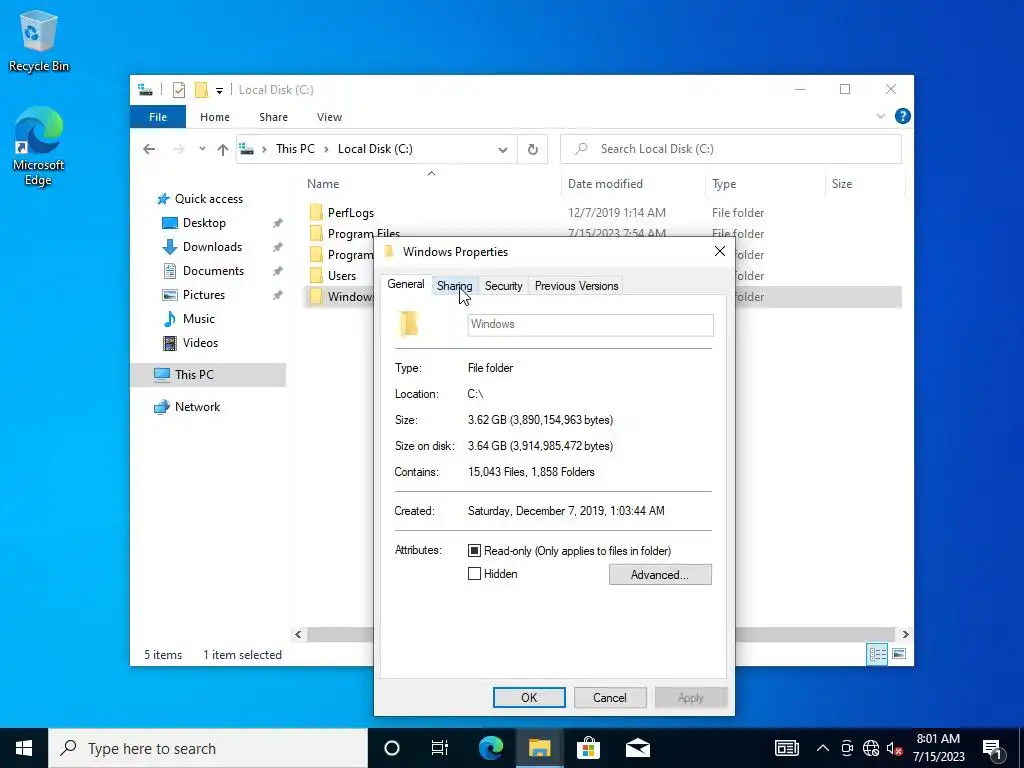Image resolution: width=1024 pixels, height=768 pixels.
Task: Open Pictures in navigation pane
Action: [204, 295]
